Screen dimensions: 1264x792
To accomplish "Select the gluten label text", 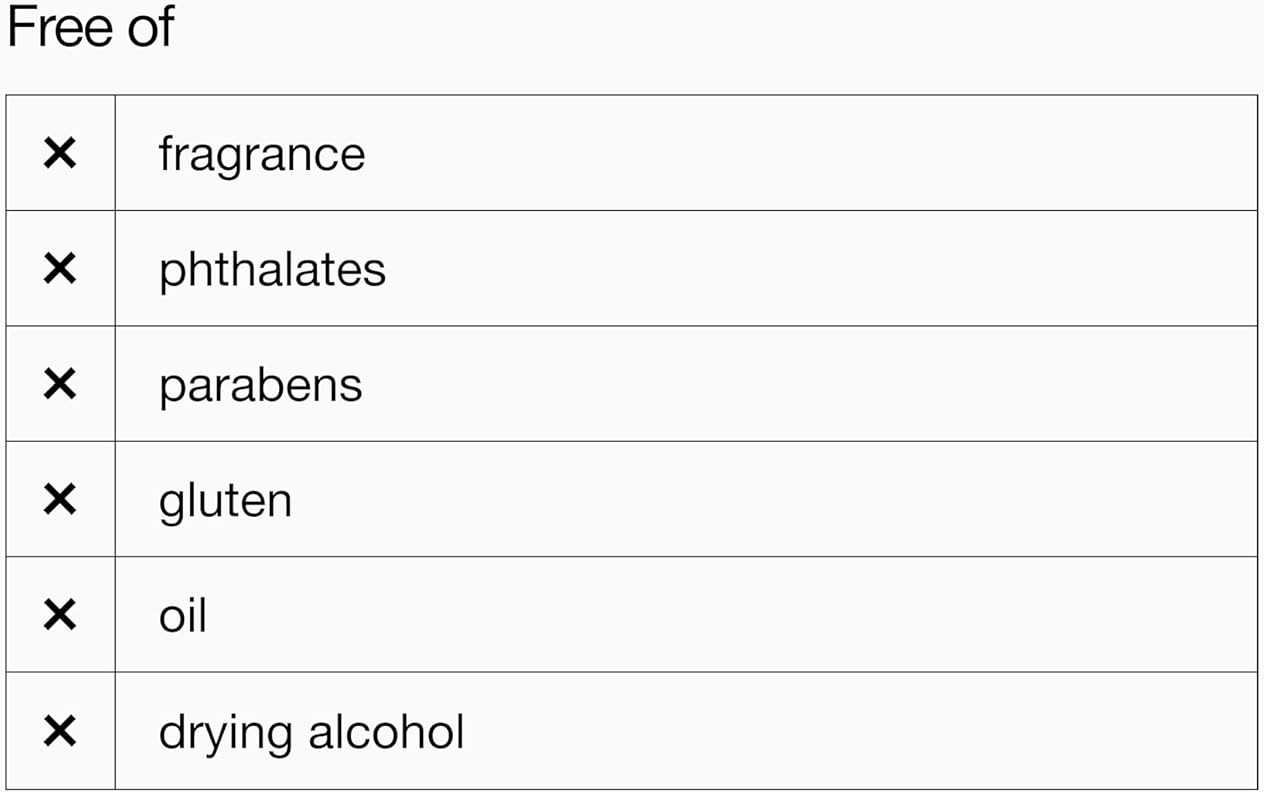I will coord(225,500).
